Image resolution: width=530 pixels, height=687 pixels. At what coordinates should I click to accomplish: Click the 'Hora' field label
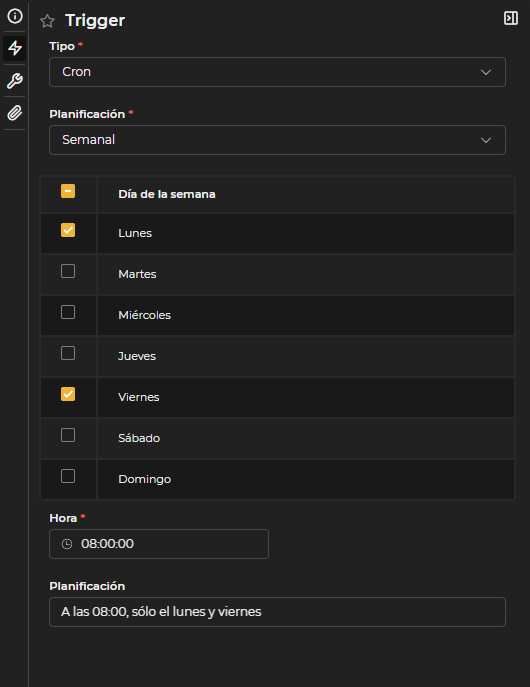point(63,518)
